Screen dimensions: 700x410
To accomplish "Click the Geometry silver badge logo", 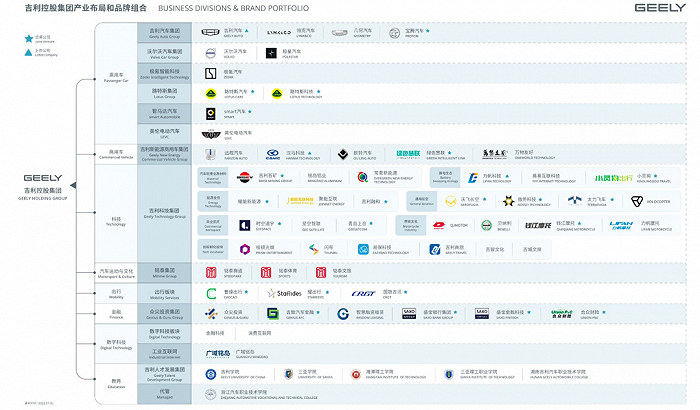I will point(340,33).
